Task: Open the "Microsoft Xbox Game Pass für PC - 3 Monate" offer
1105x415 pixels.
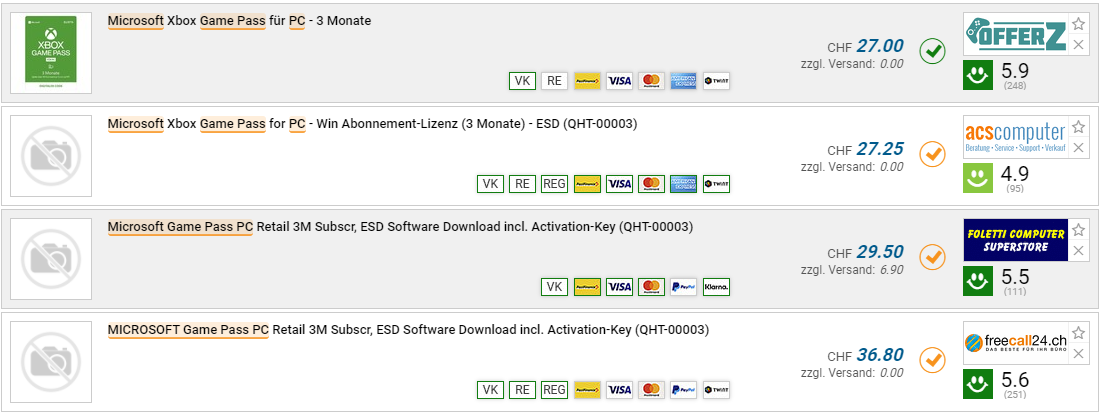Action: pos(239,21)
